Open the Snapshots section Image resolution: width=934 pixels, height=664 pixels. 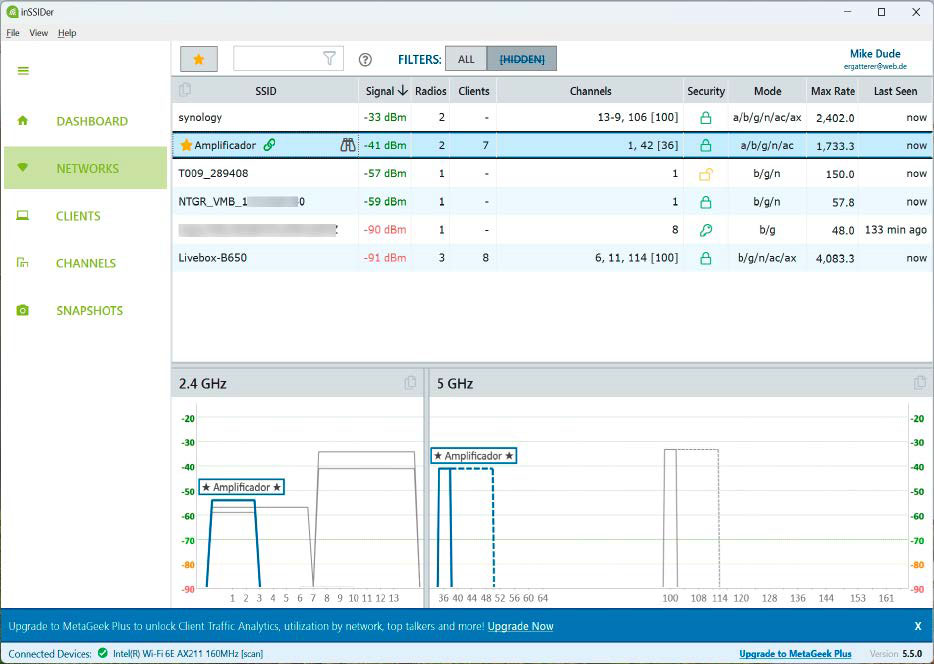coord(89,310)
